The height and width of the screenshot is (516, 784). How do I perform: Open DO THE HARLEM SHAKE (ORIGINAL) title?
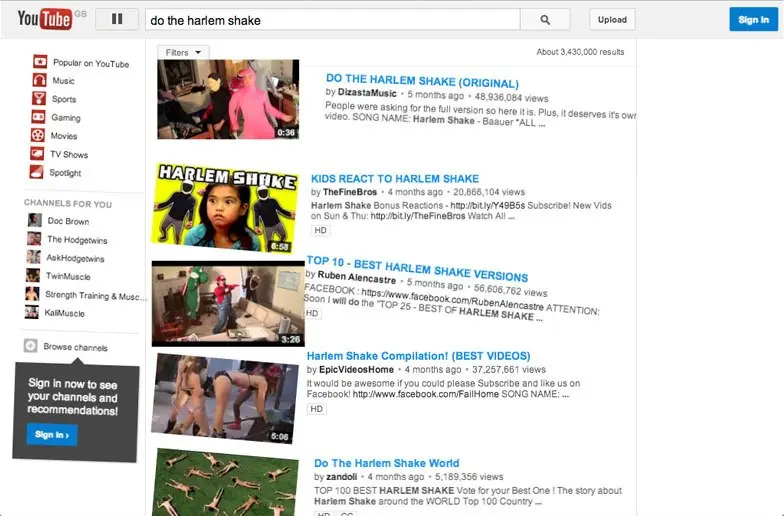click(x=422, y=81)
